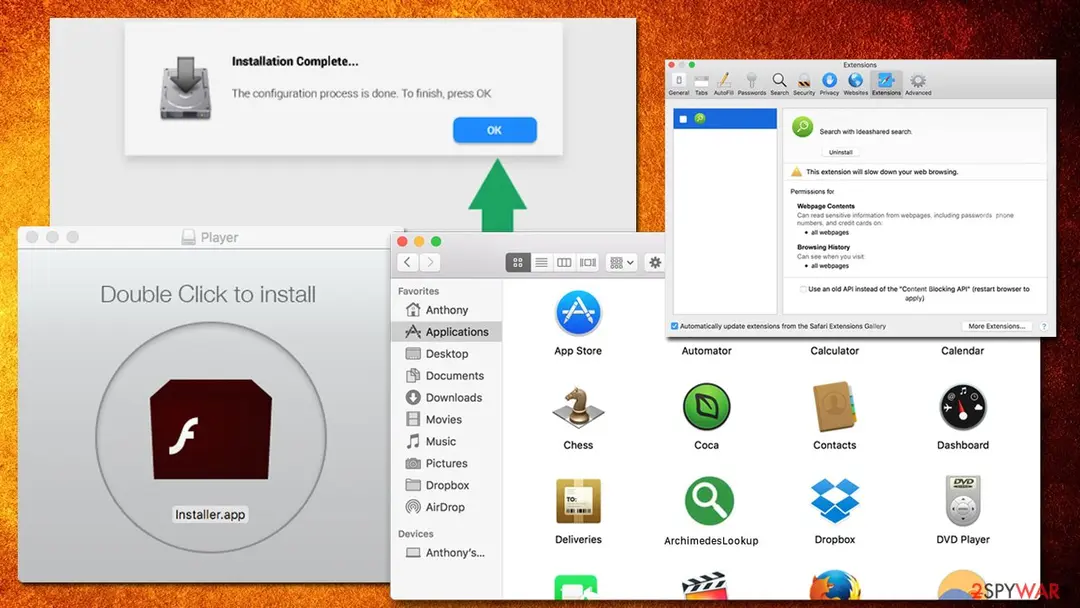This screenshot has width=1080, height=608.
Task: Minimize the Finder window
Action: tap(419, 242)
